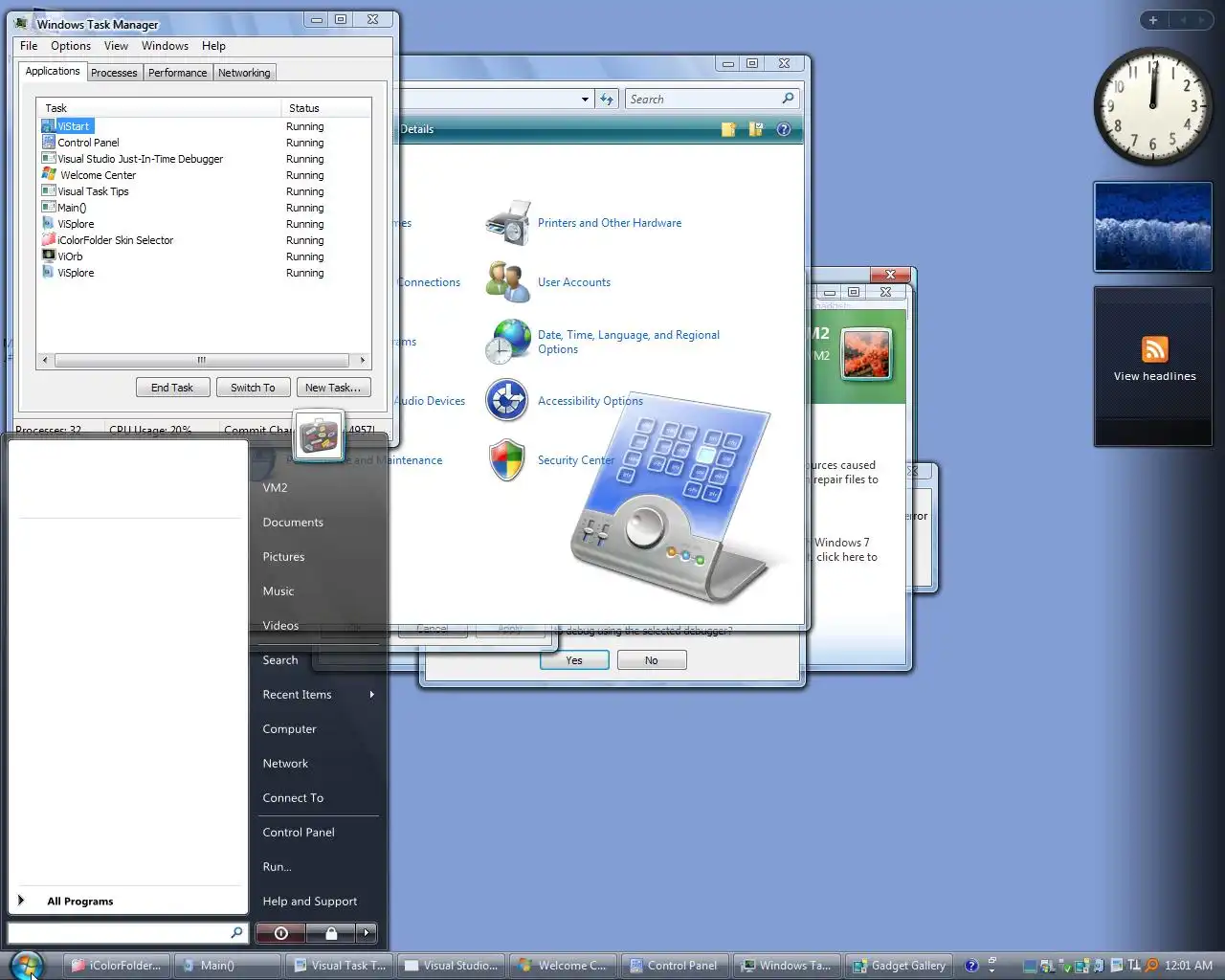Click Accessibility Options icon
This screenshot has height=980, width=1225.
pos(507,401)
